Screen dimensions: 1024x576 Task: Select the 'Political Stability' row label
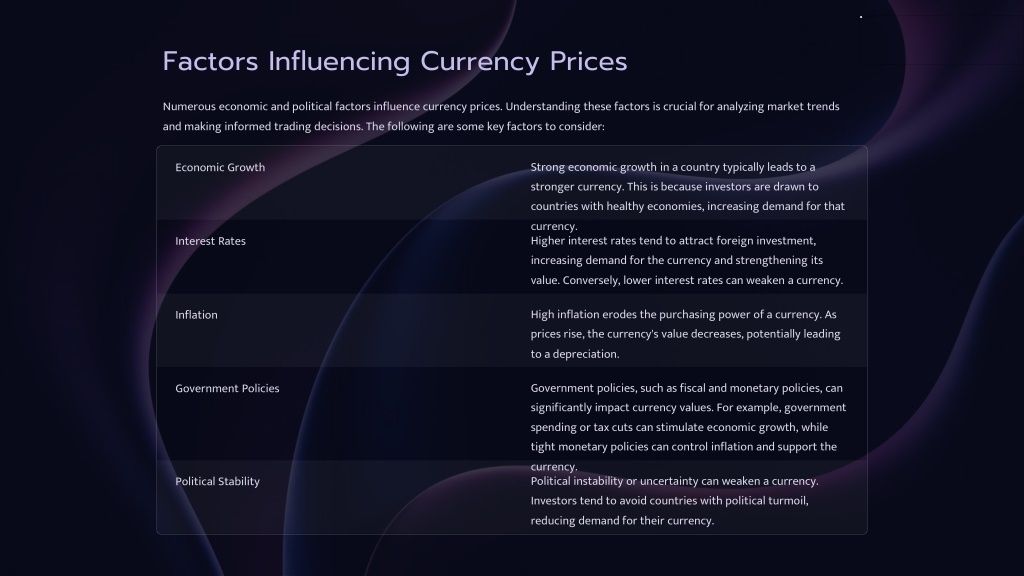pyautogui.click(x=217, y=481)
